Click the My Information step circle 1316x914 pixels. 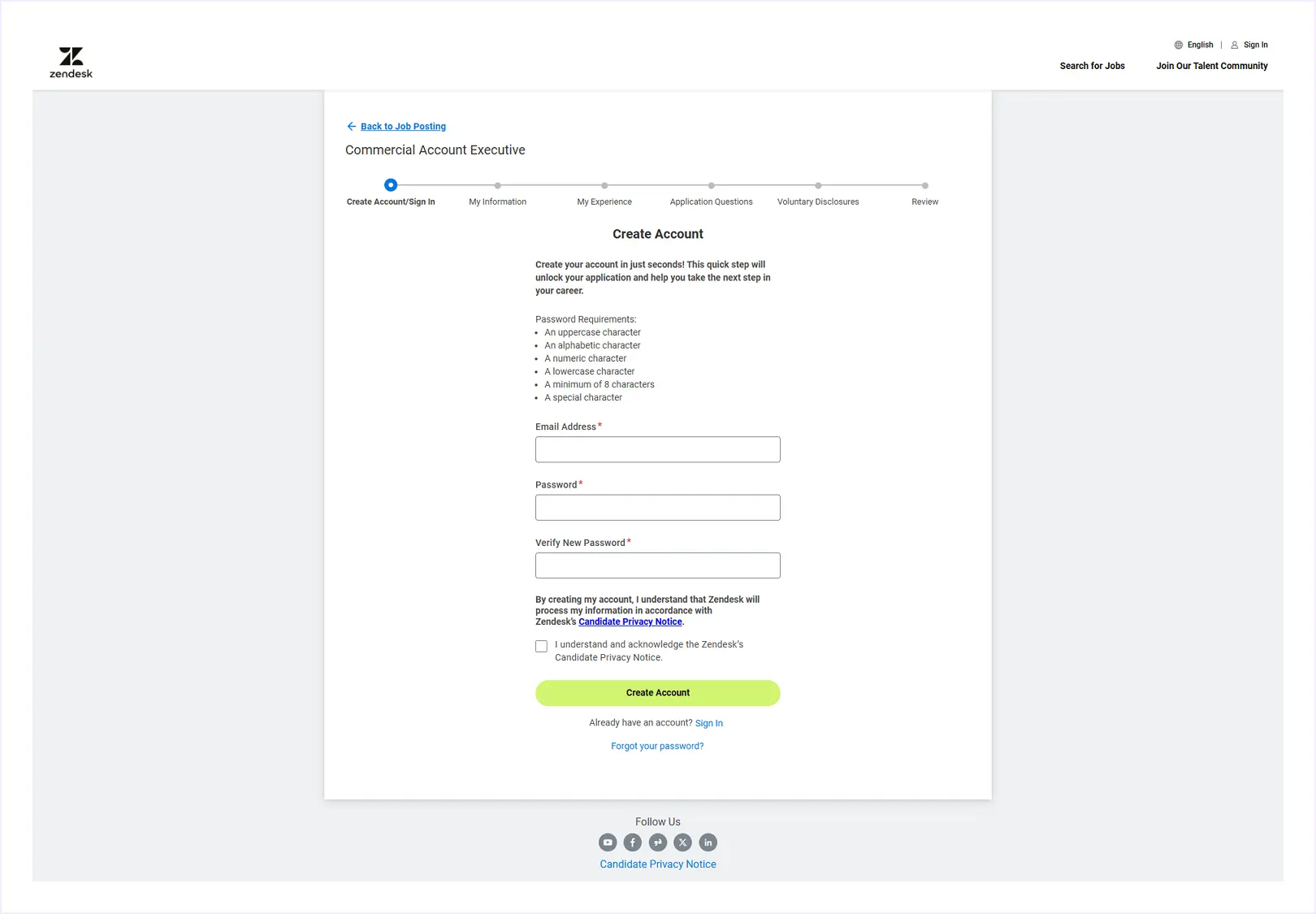[x=498, y=185]
